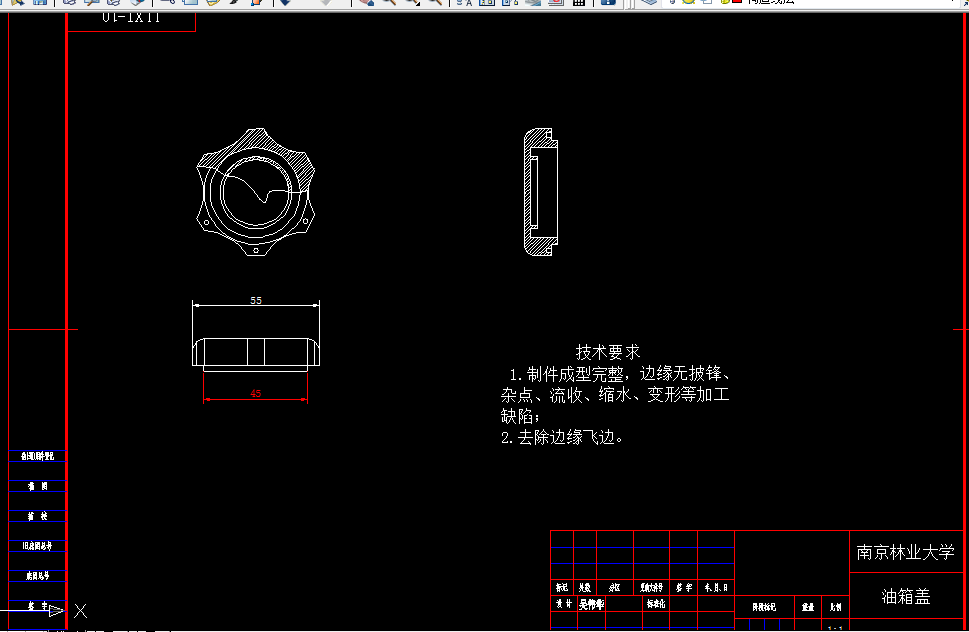The image size is (969, 632).
Task: Select the 技术要求 heading text
Action: 607,352
